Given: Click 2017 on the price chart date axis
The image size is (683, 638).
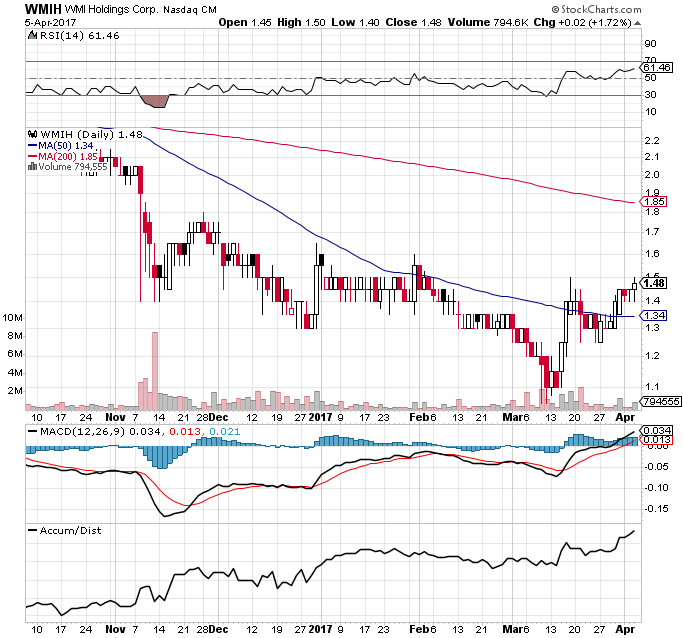Looking at the screenshot, I should [x=320, y=417].
